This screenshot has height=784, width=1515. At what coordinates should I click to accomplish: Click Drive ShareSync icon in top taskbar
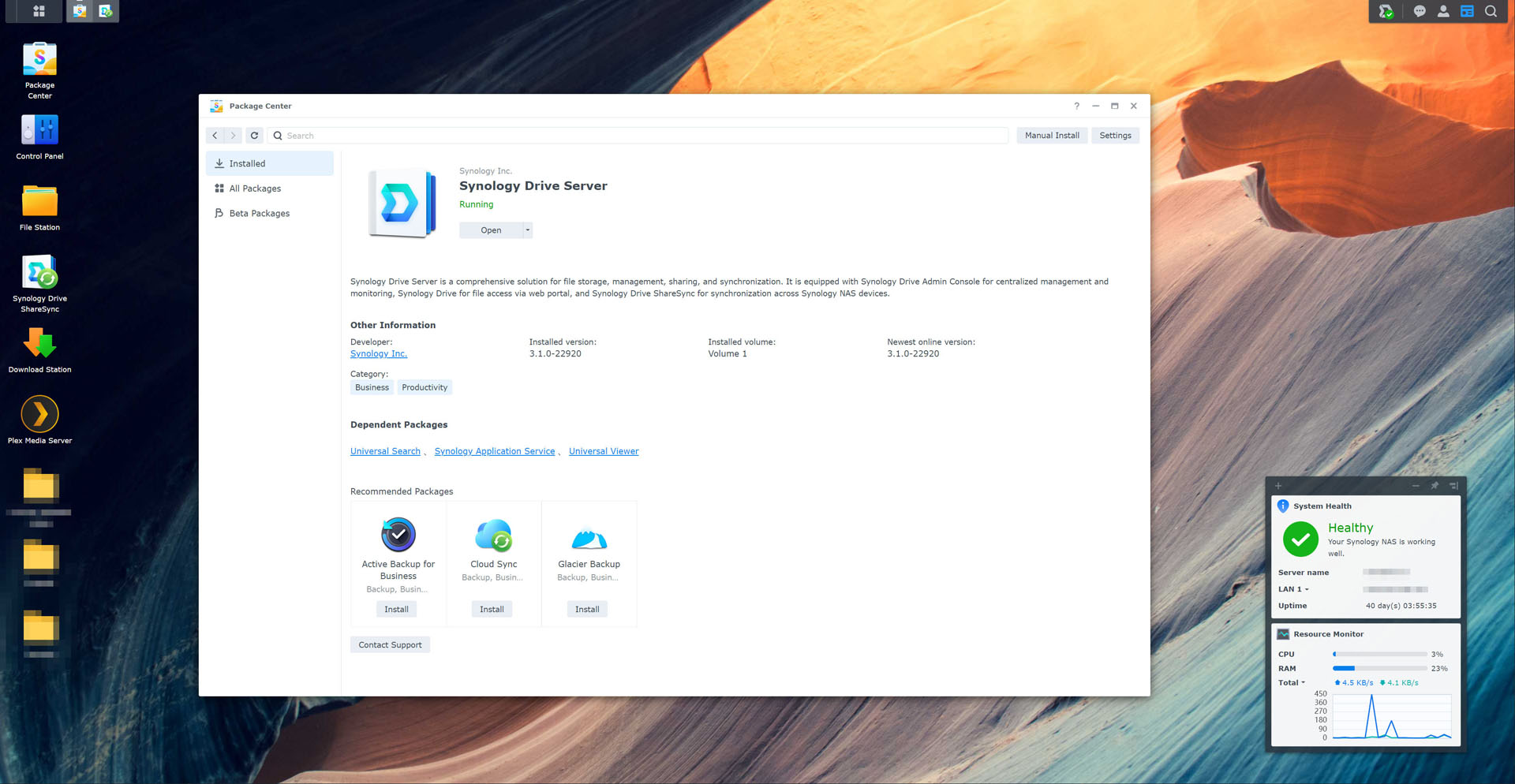click(x=105, y=11)
